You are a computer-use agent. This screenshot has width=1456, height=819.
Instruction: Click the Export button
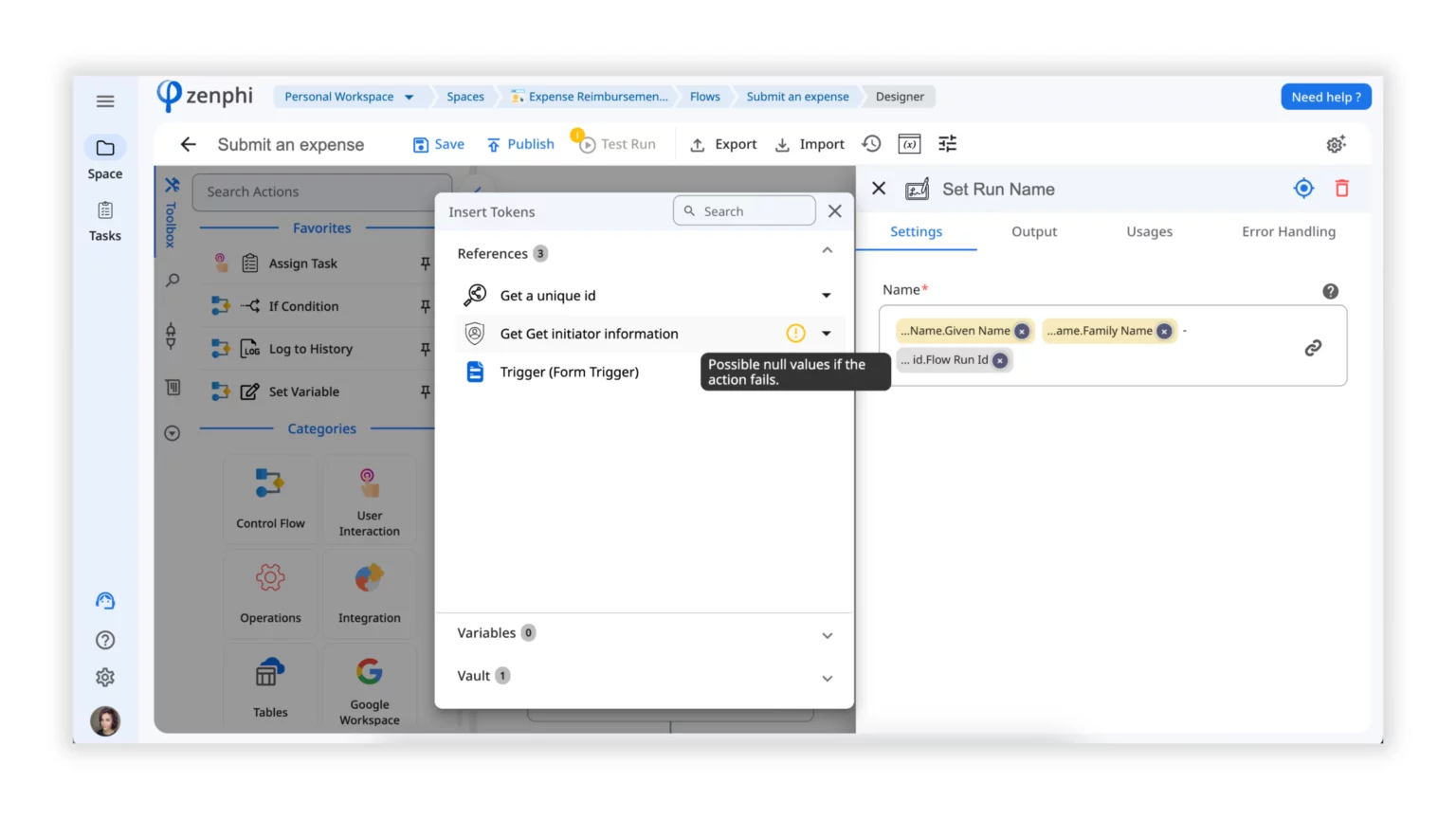tap(723, 144)
